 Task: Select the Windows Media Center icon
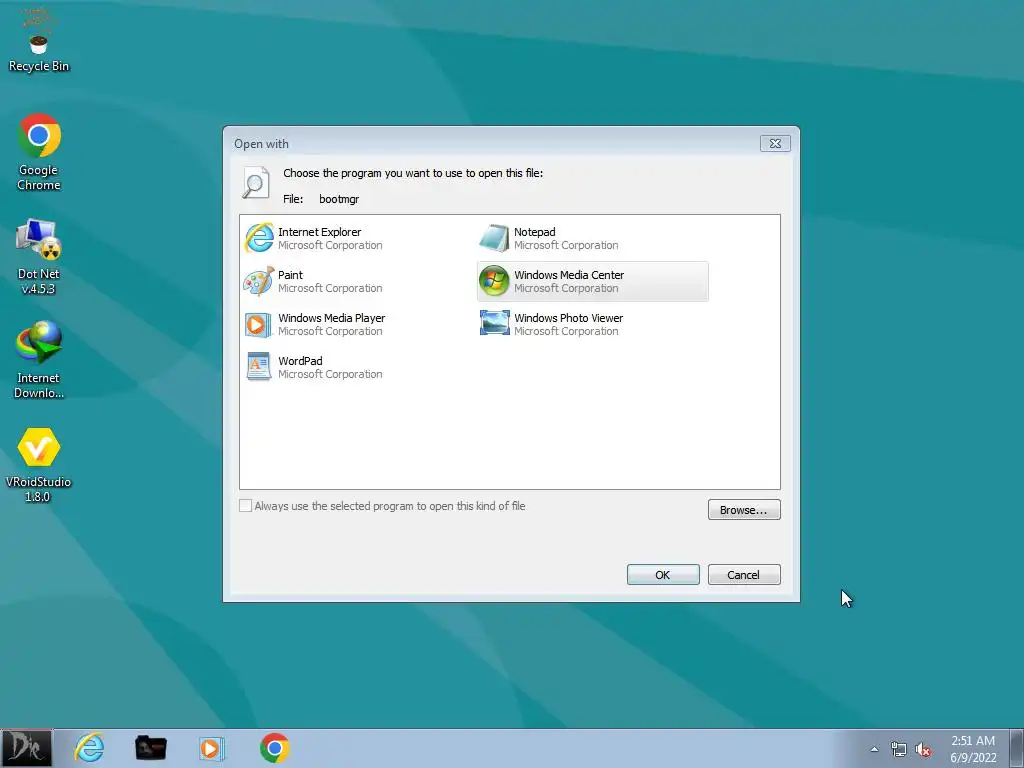point(494,281)
